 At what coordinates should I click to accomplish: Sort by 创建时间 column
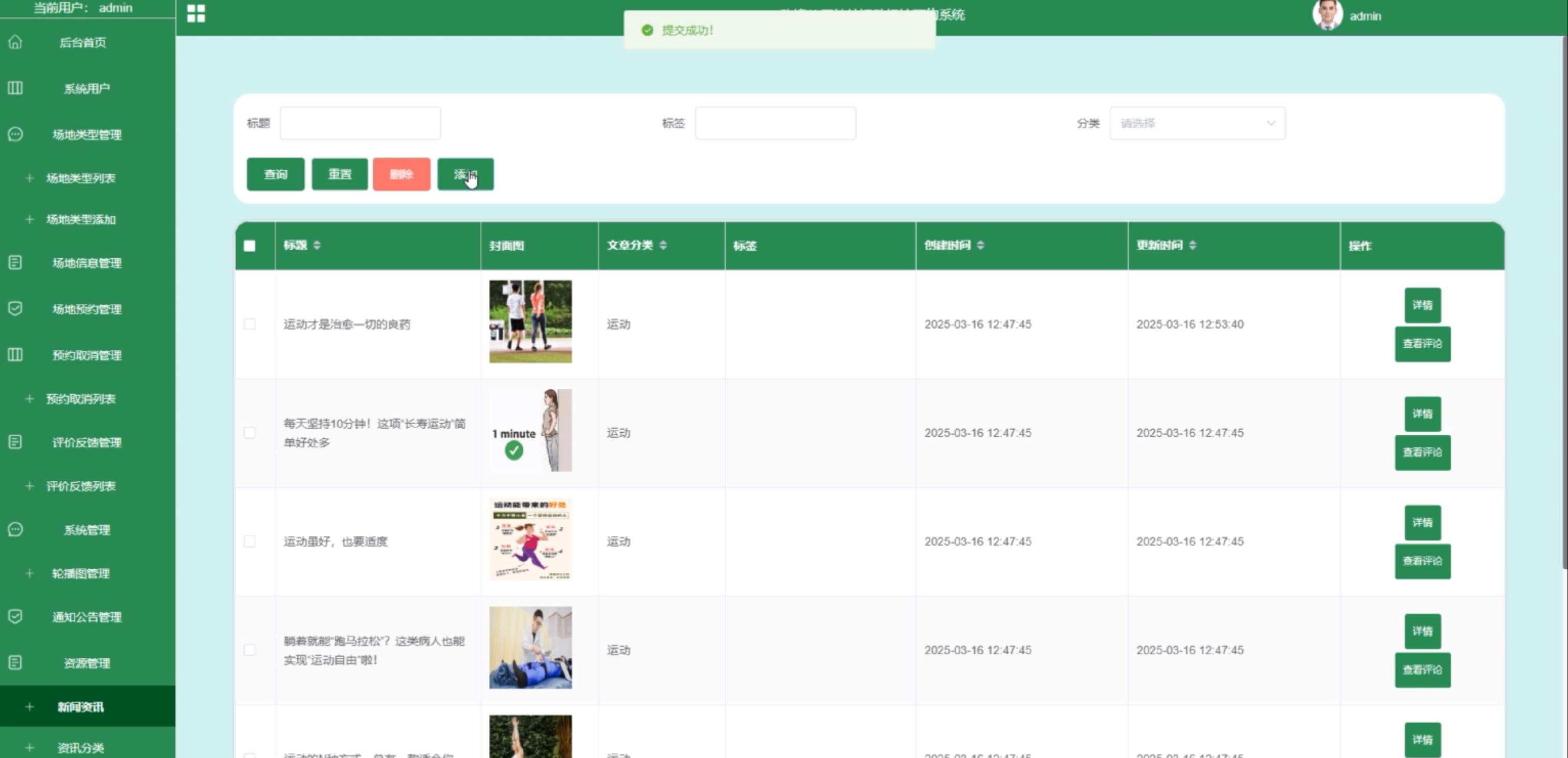tap(980, 246)
